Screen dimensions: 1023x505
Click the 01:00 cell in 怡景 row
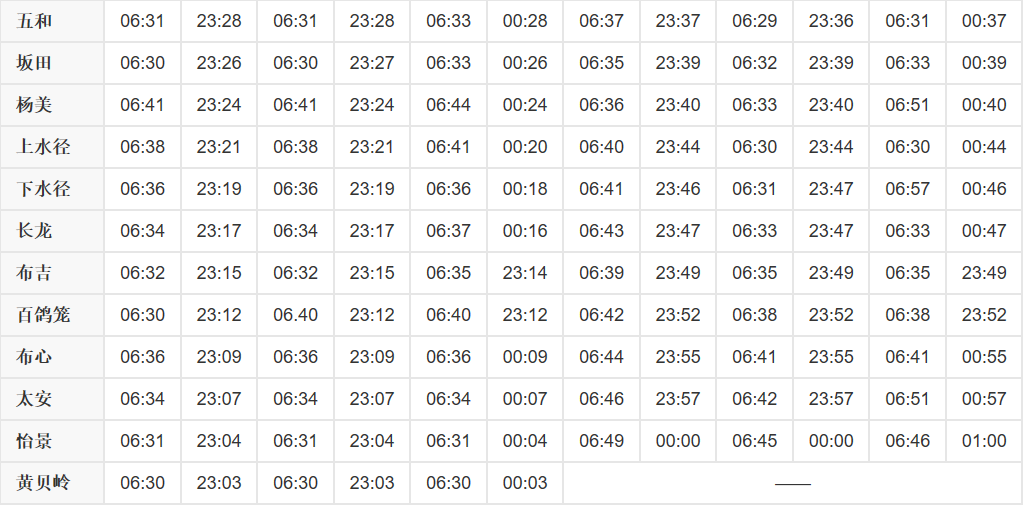pyautogui.click(x=984, y=441)
